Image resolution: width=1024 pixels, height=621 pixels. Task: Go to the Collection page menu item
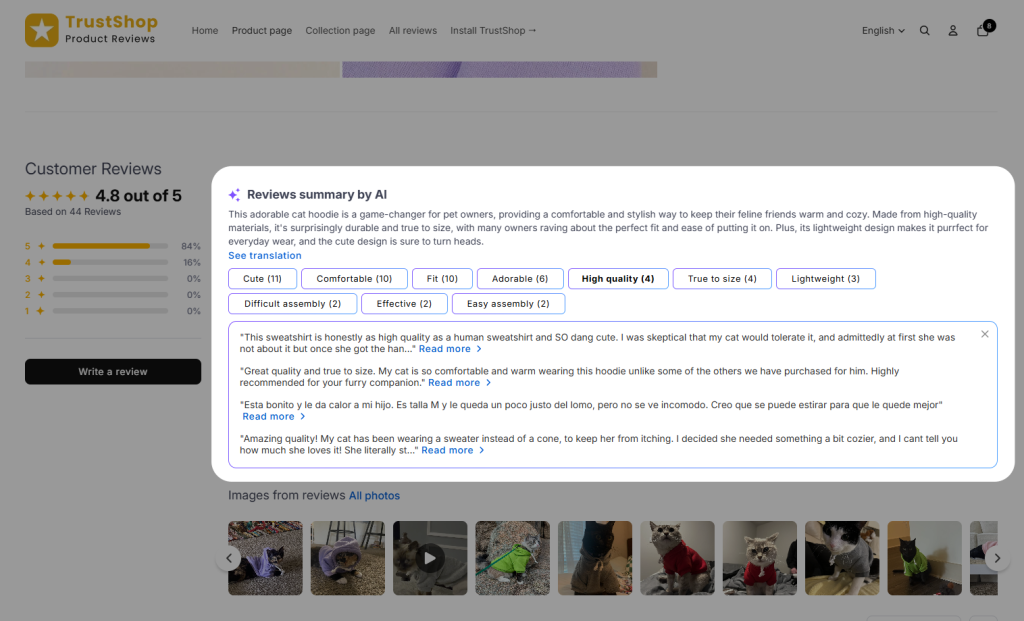point(340,31)
